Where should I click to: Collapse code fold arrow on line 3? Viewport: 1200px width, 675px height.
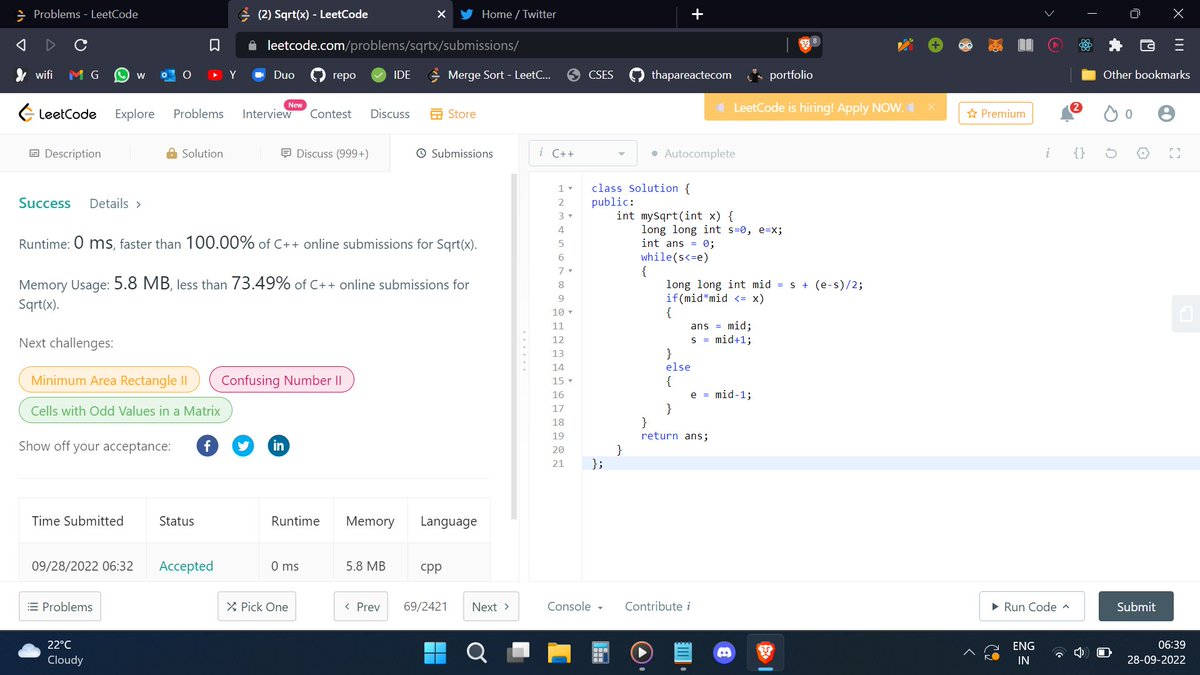point(570,216)
